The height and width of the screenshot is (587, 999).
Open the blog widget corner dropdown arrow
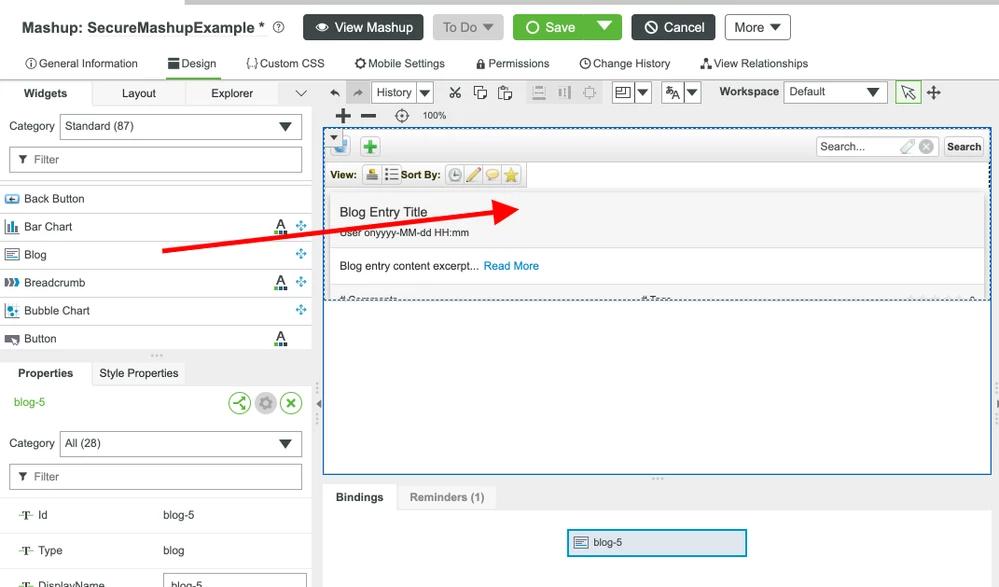tap(334, 137)
